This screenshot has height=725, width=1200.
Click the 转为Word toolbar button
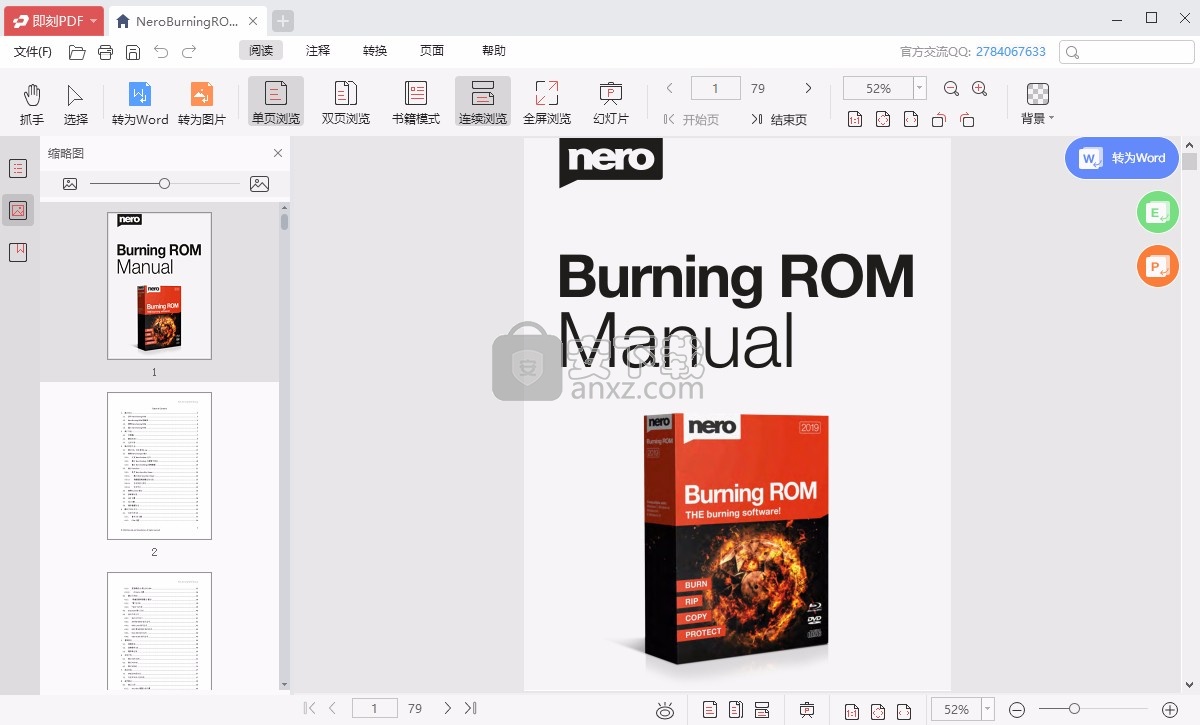click(140, 104)
